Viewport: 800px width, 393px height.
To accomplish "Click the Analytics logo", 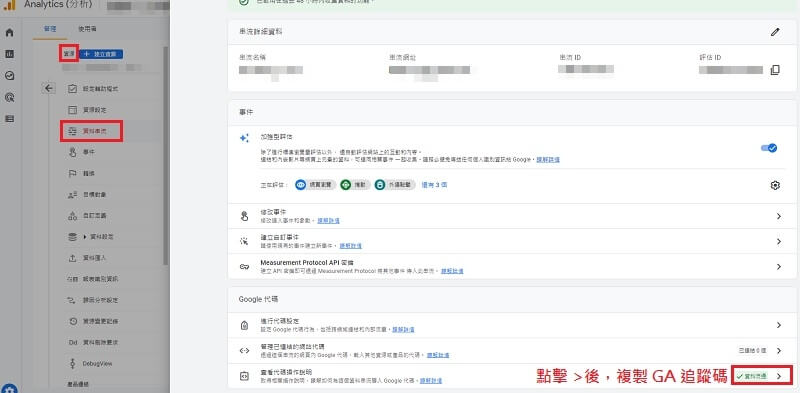I will 10,5.
